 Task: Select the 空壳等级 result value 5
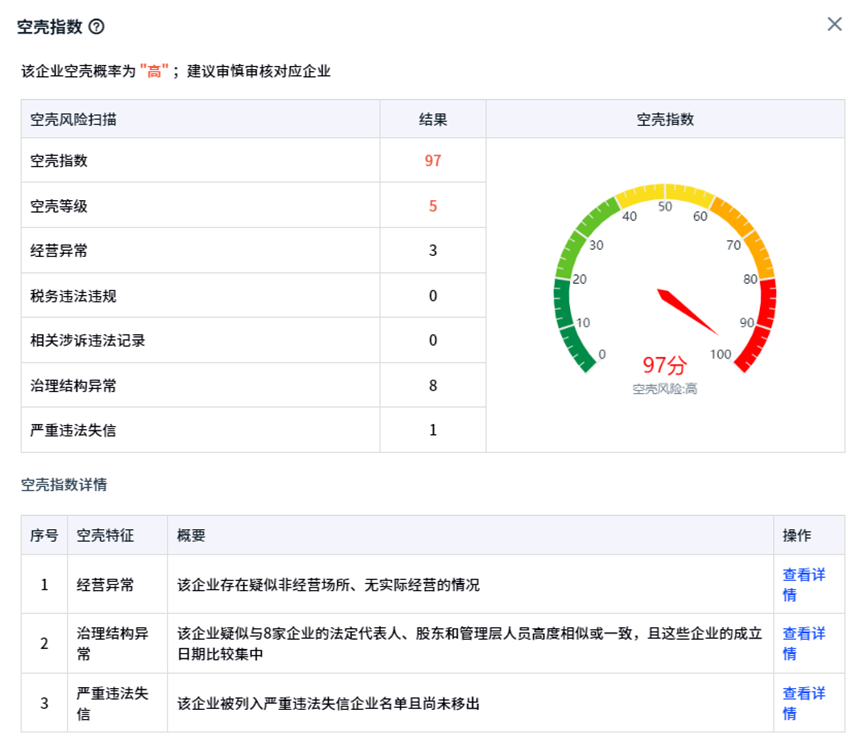[x=433, y=206]
